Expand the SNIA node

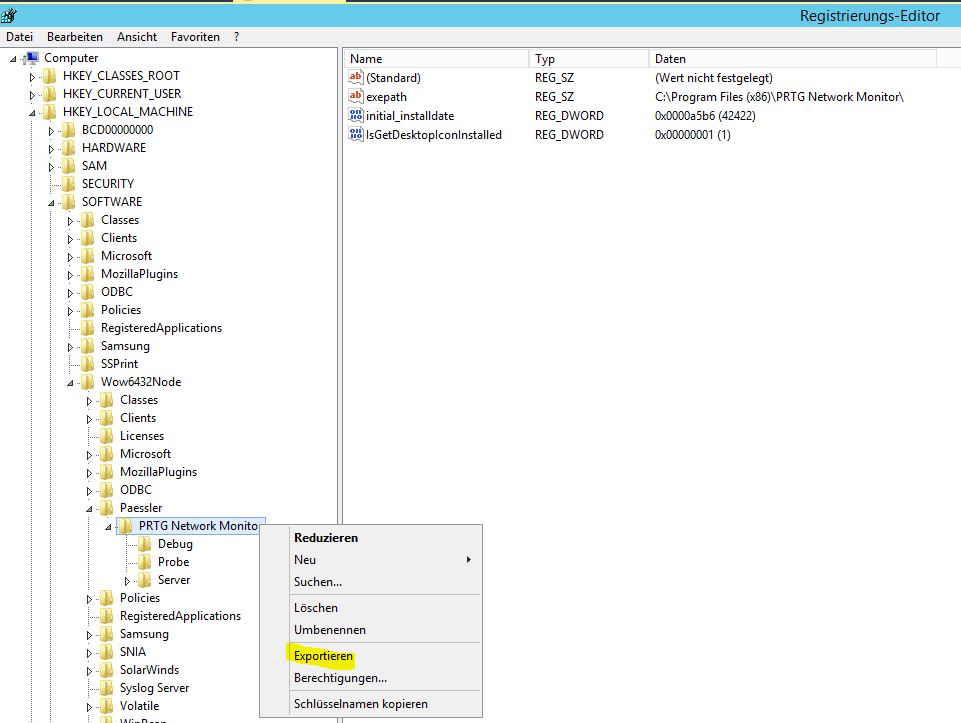[89, 653]
